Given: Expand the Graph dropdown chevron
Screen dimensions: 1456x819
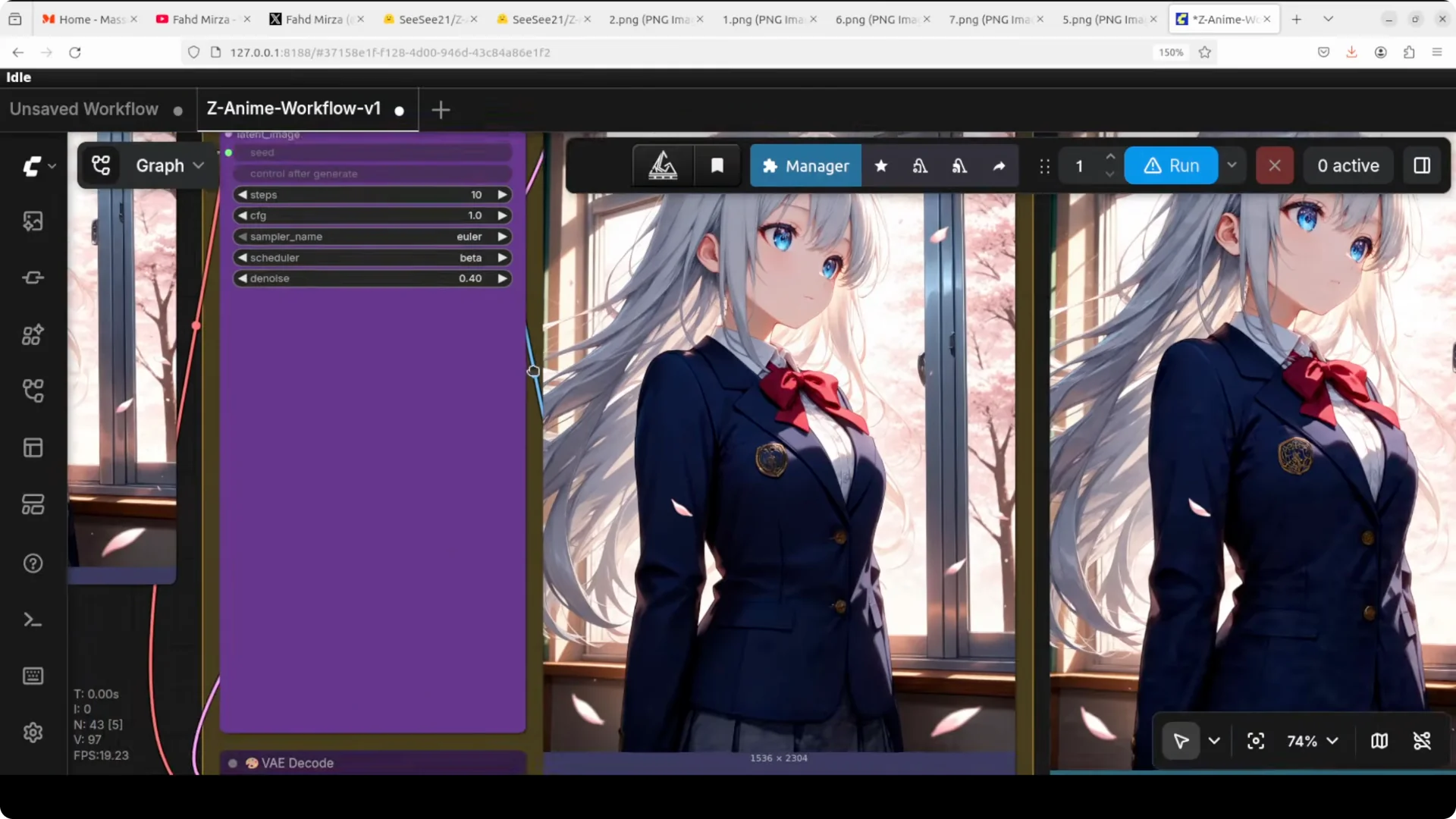Looking at the screenshot, I should point(199,165).
